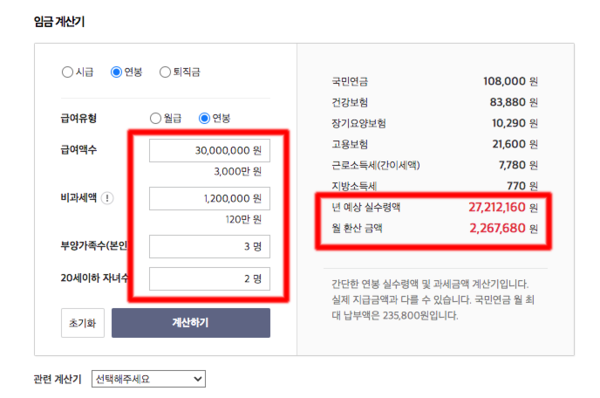Select the 퇴직금 radio button
600x398 pixels.
coord(165,72)
